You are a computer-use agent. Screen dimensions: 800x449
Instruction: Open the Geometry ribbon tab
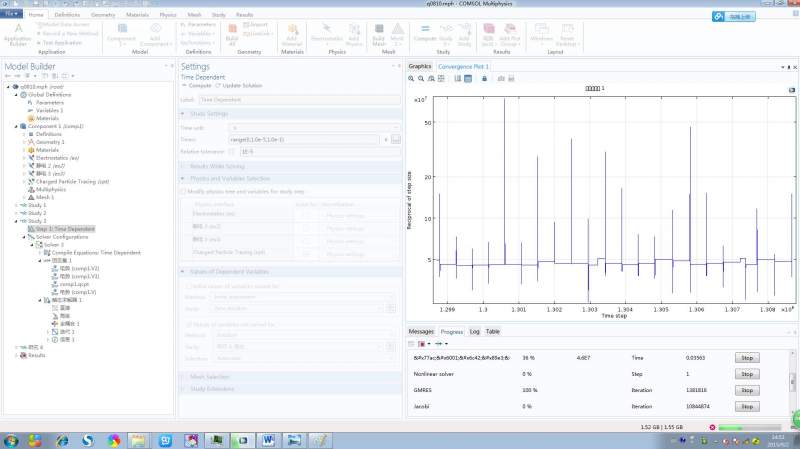102,16
